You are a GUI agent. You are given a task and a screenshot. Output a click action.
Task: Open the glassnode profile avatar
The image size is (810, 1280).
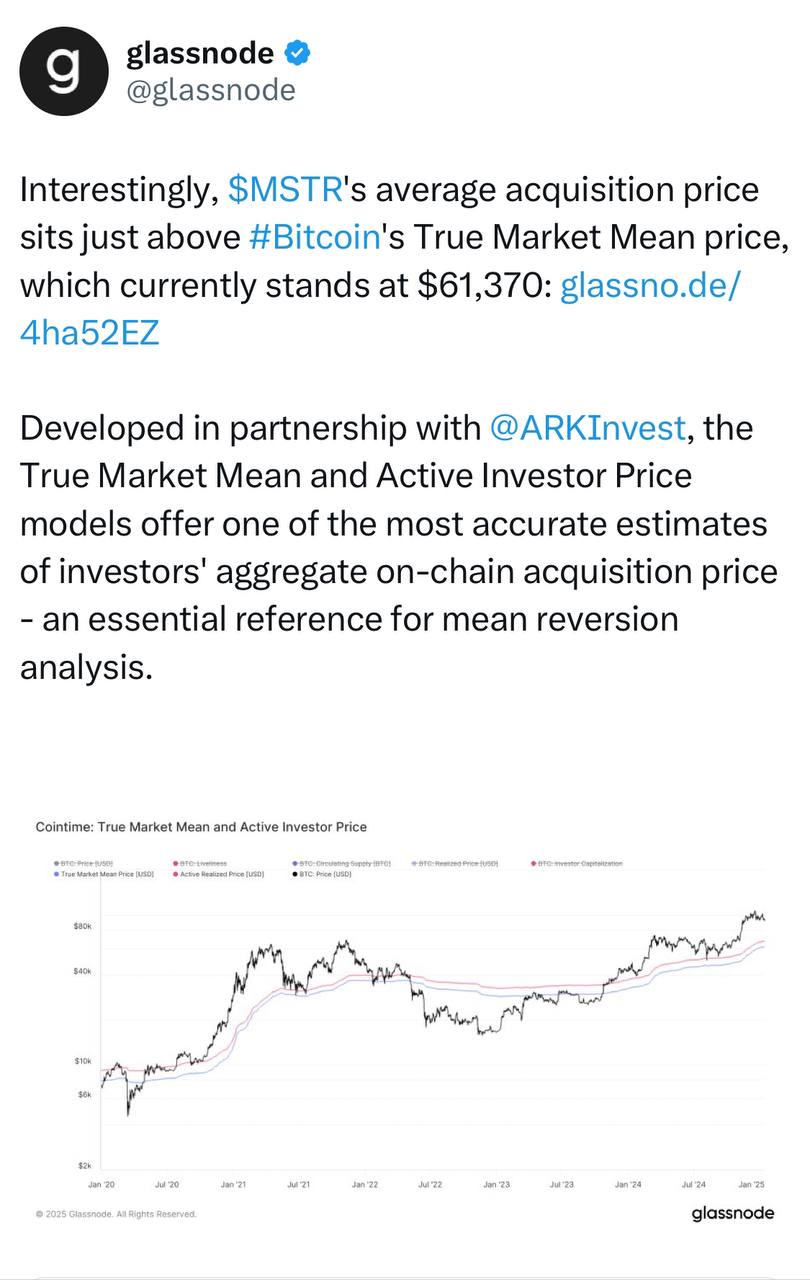65,70
